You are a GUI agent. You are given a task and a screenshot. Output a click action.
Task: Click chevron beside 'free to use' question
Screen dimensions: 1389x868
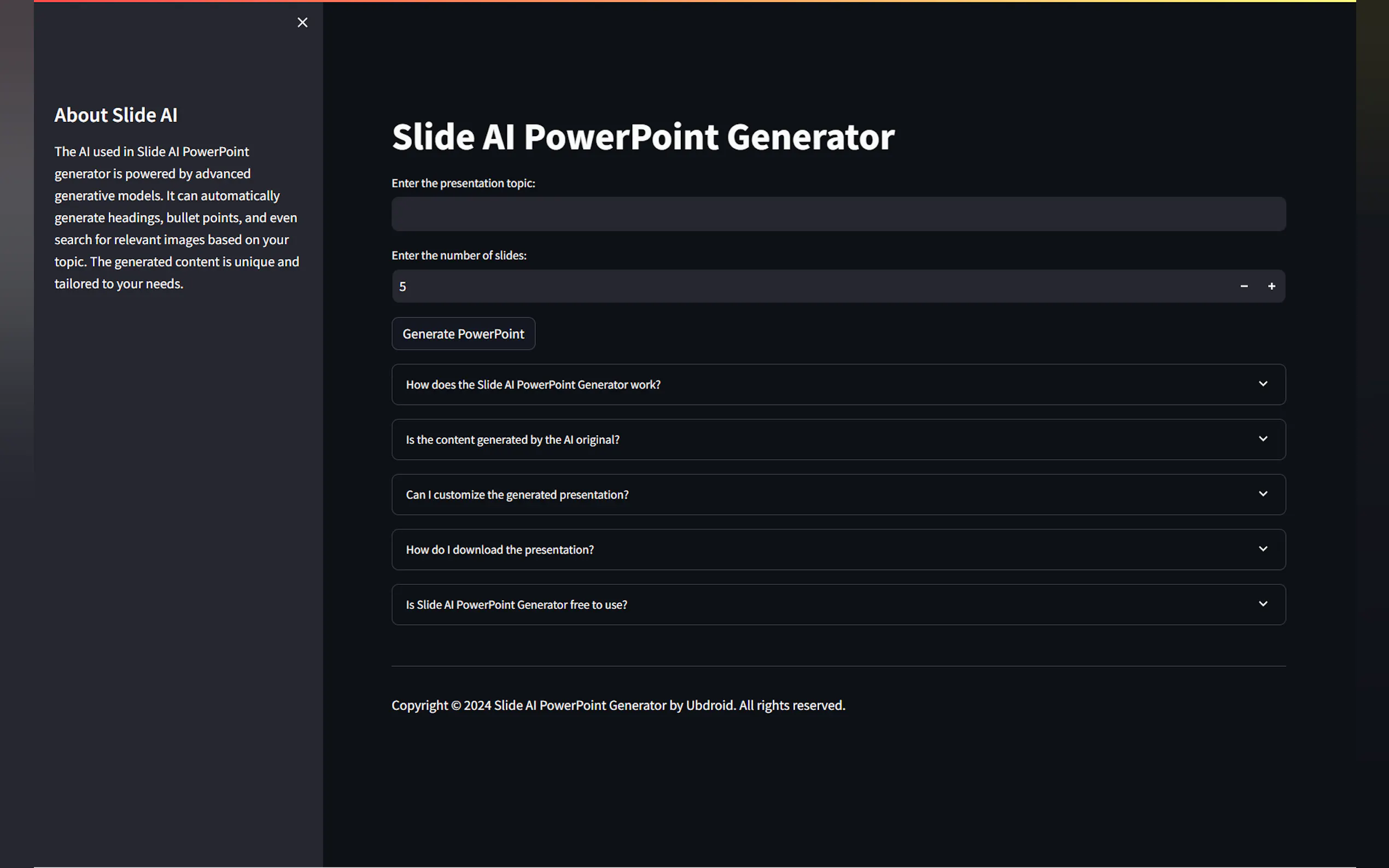[1263, 604]
